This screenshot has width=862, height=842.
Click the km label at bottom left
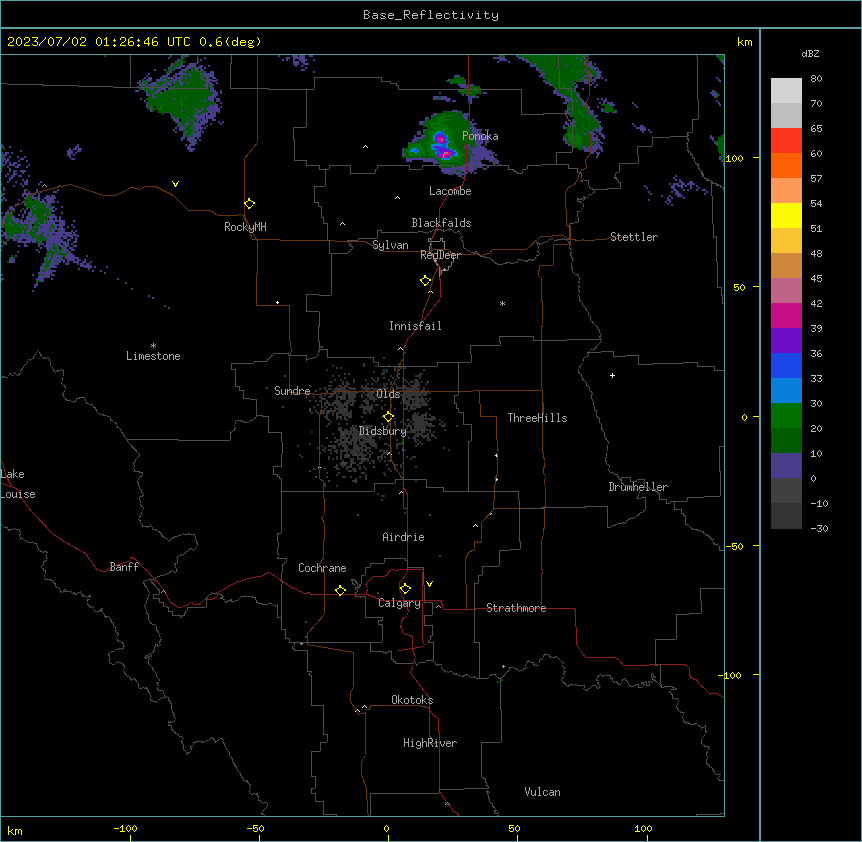coord(15,831)
